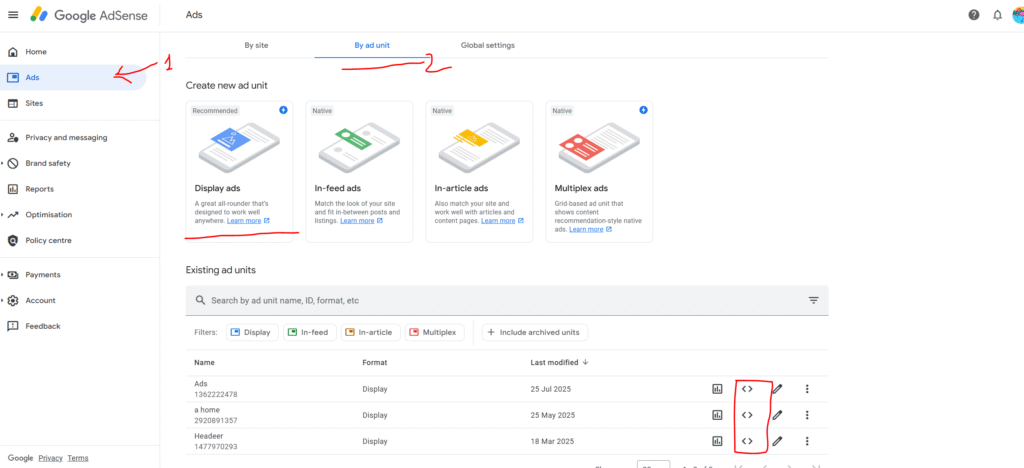Screen dimensions: 1024x468
Task: Open the hamburger main menu
Action: point(13,15)
